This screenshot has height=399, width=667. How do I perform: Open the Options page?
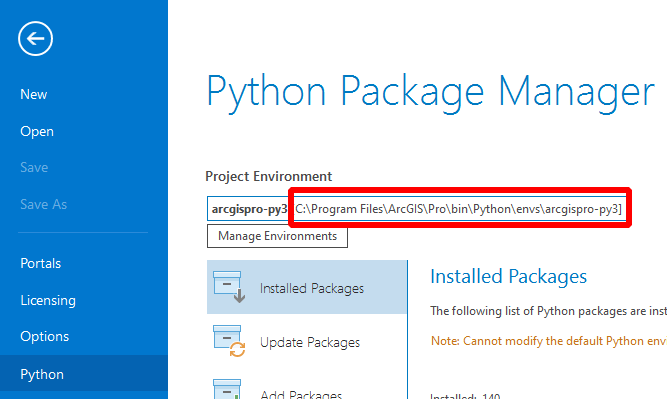(x=44, y=336)
